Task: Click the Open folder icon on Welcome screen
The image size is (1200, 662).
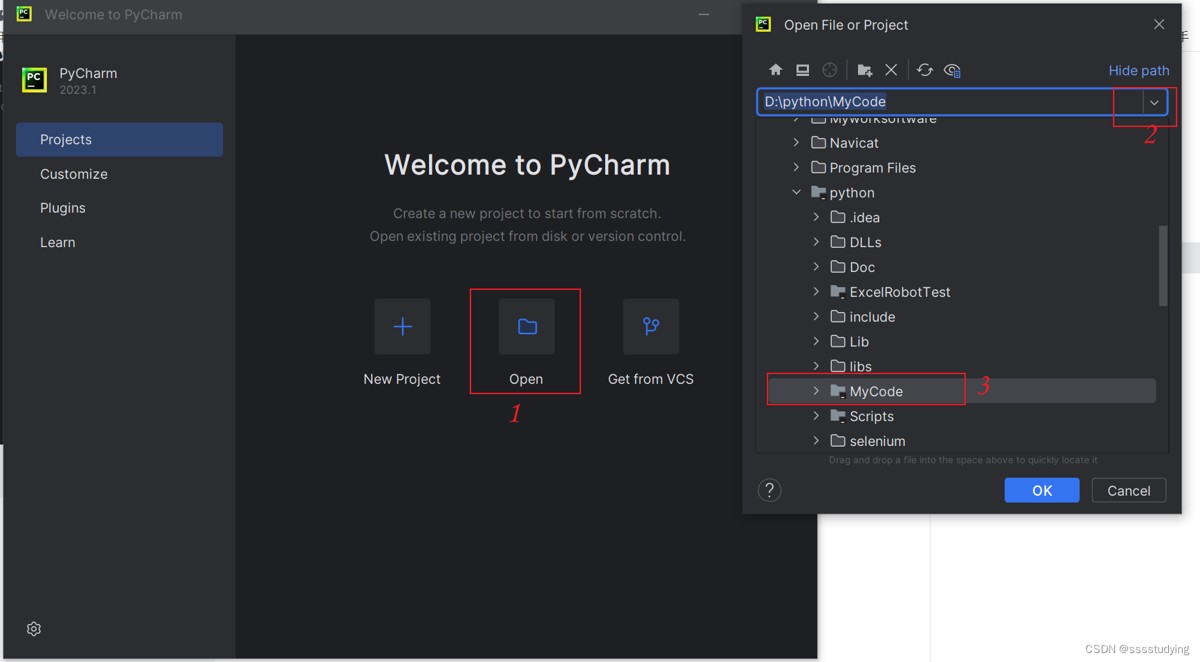Action: coord(527,326)
